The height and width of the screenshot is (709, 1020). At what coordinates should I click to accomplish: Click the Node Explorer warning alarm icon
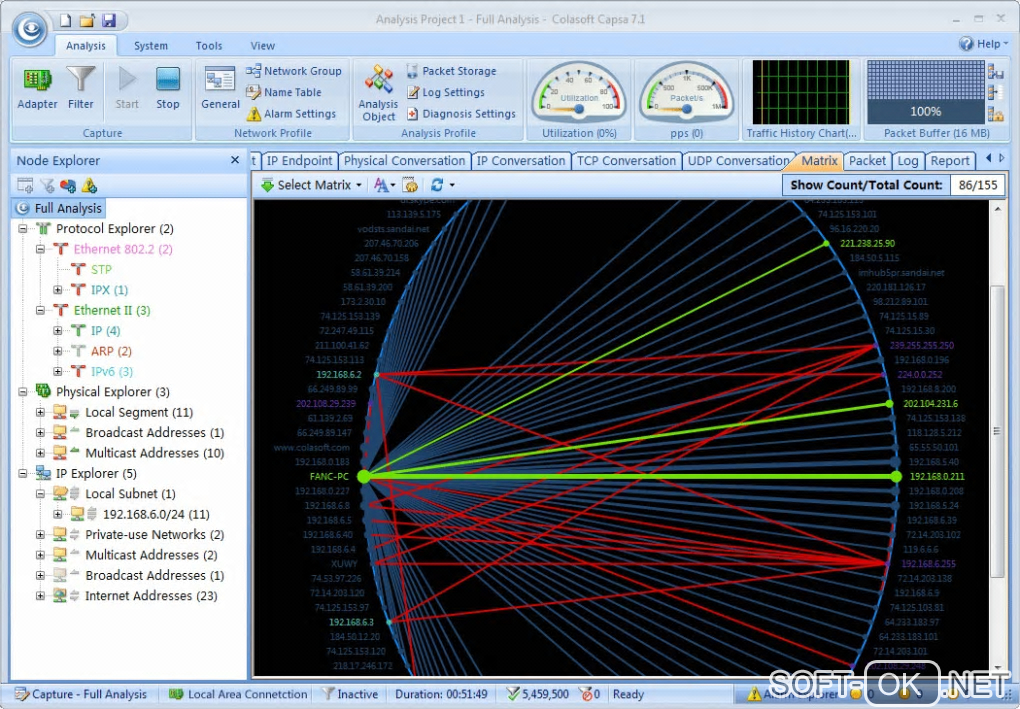tap(89, 185)
